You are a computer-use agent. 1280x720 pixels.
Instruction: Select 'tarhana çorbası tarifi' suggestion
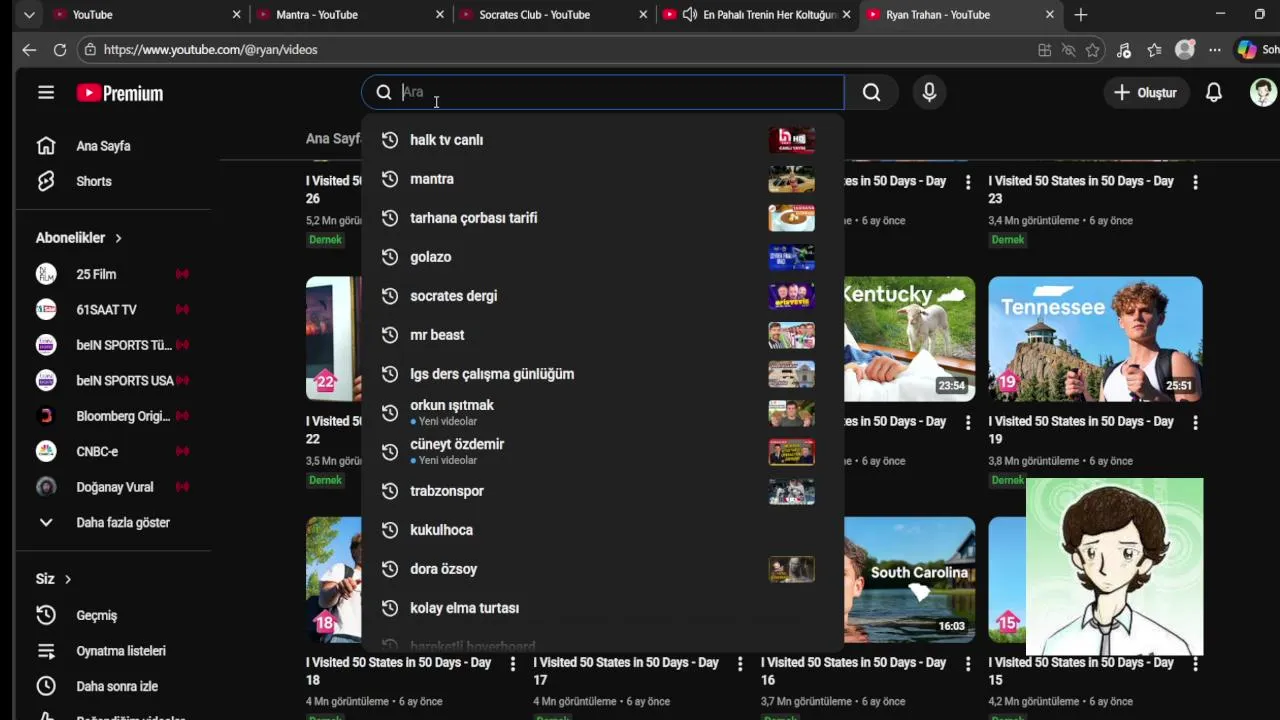pyautogui.click(x=602, y=218)
